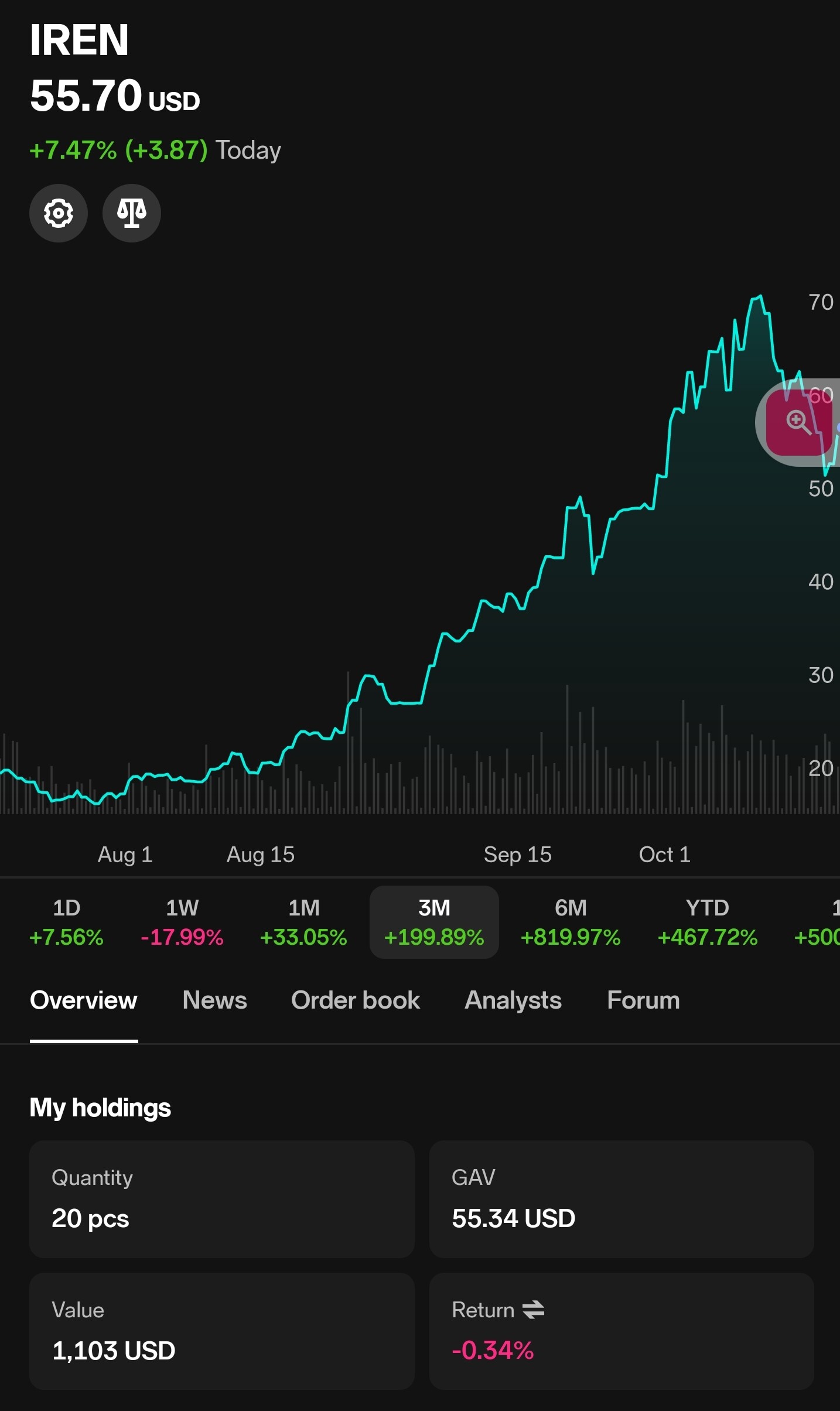Open the Forum tab
This screenshot has width=840, height=1411.
pyautogui.click(x=643, y=1000)
